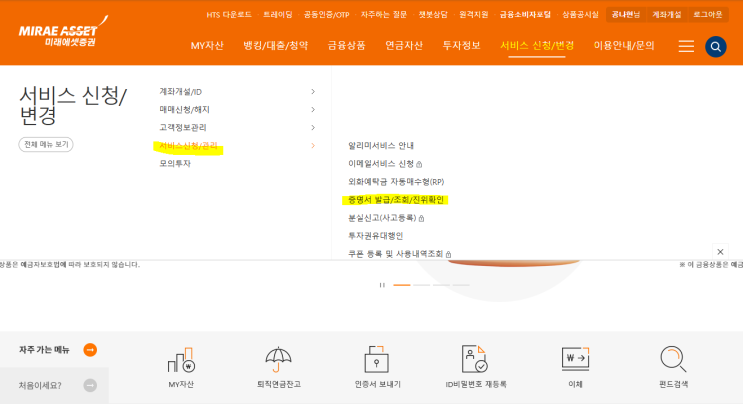Screen dimensions: 743x404
Task: Open 알리미서비스 안내 link
Action: tap(381, 145)
